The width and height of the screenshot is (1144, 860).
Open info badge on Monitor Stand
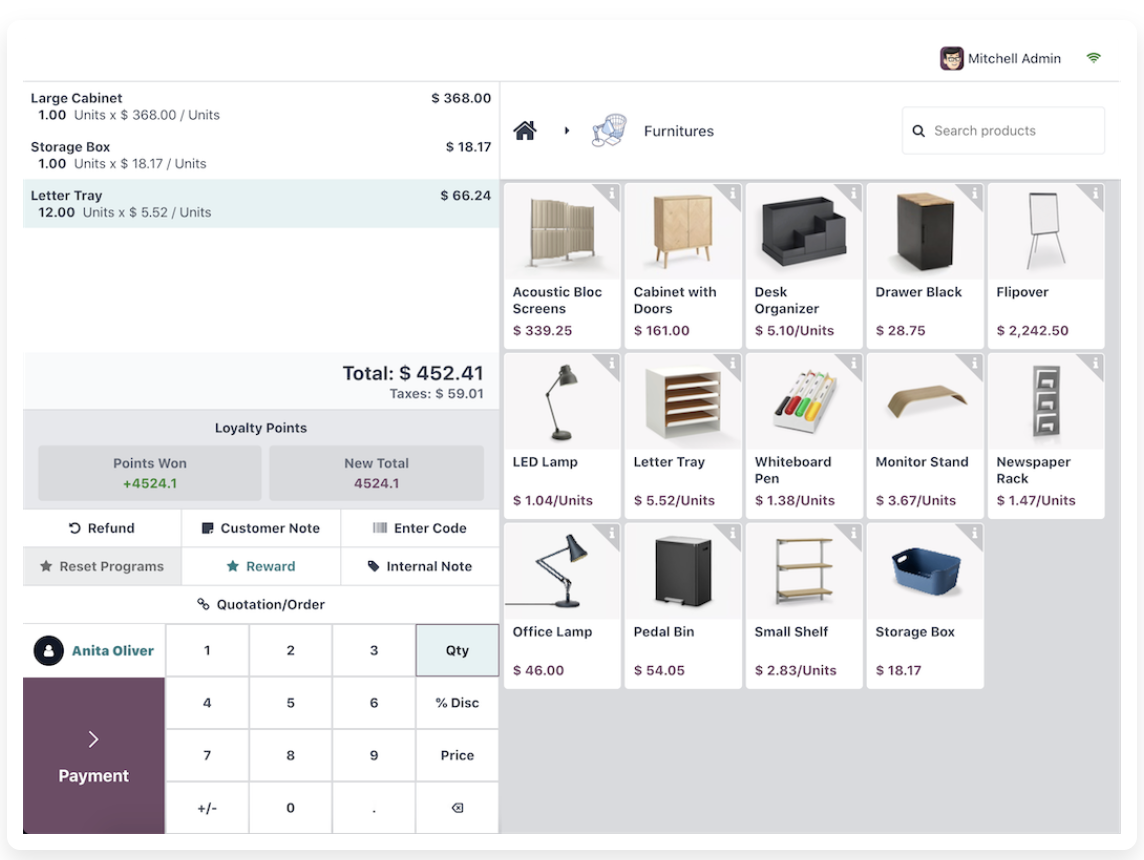[x=975, y=363]
